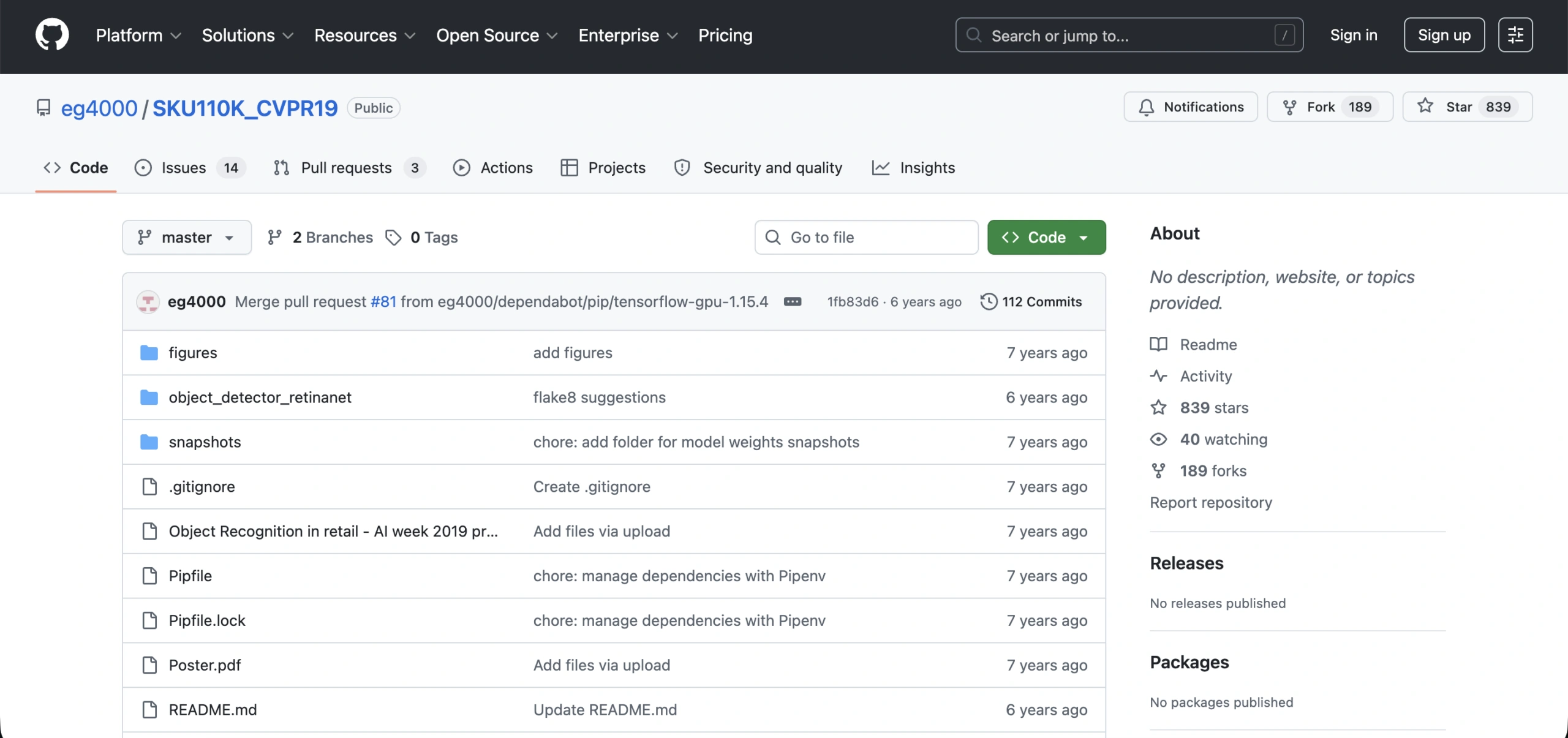Click the README.md file icon
Viewport: 1568px width, 738px height.
coord(149,710)
